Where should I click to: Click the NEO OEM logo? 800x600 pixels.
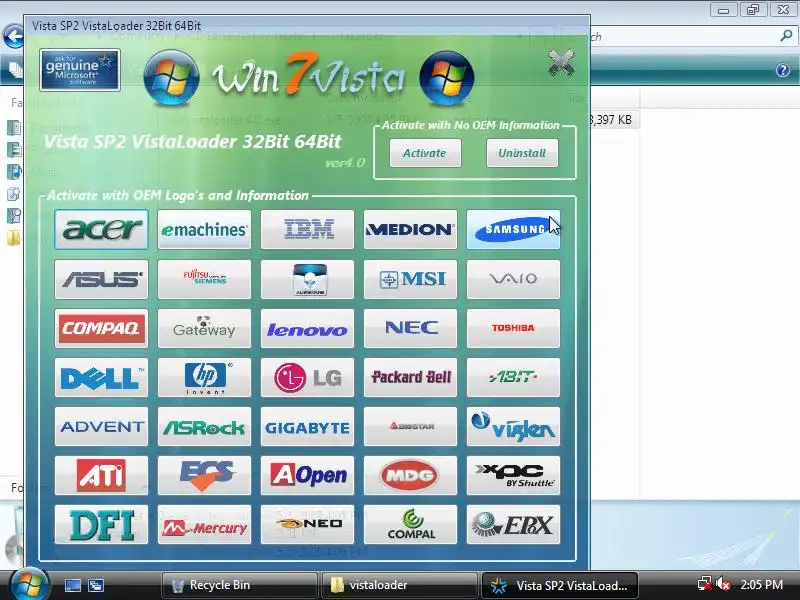(x=307, y=524)
